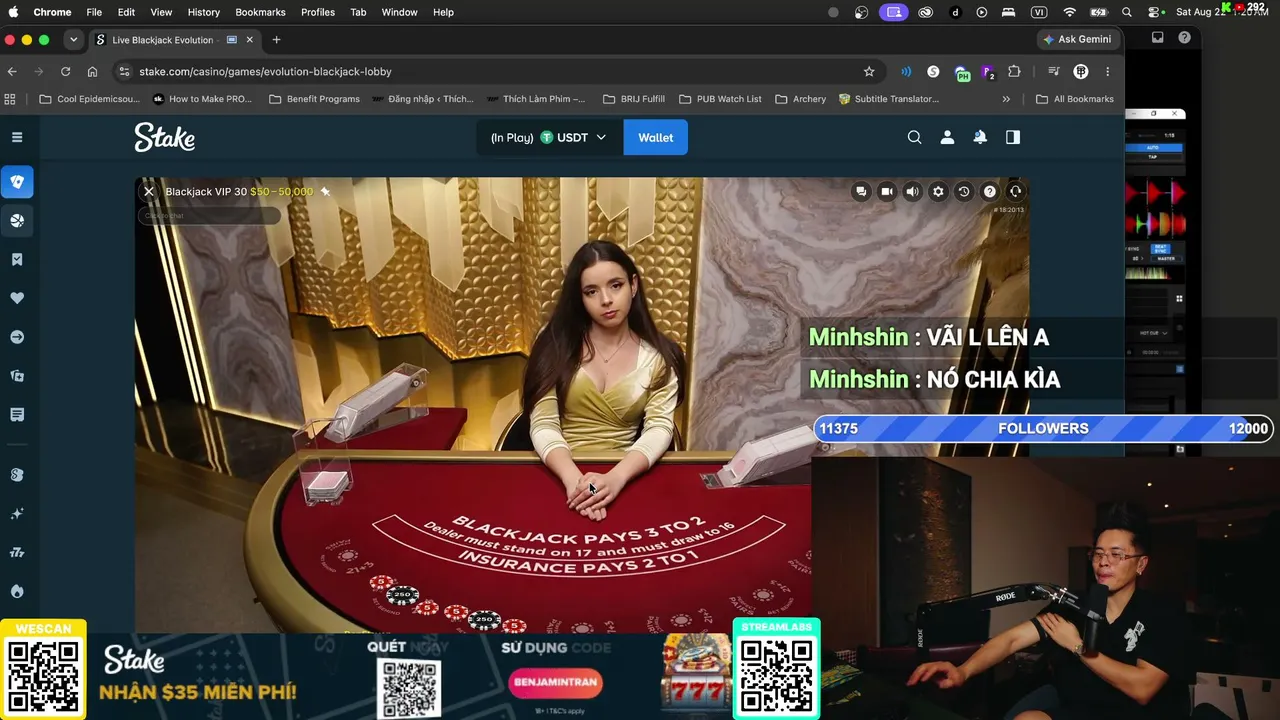Open the Apple menu
Image resolution: width=1280 pixels, height=720 pixels.
[x=13, y=12]
